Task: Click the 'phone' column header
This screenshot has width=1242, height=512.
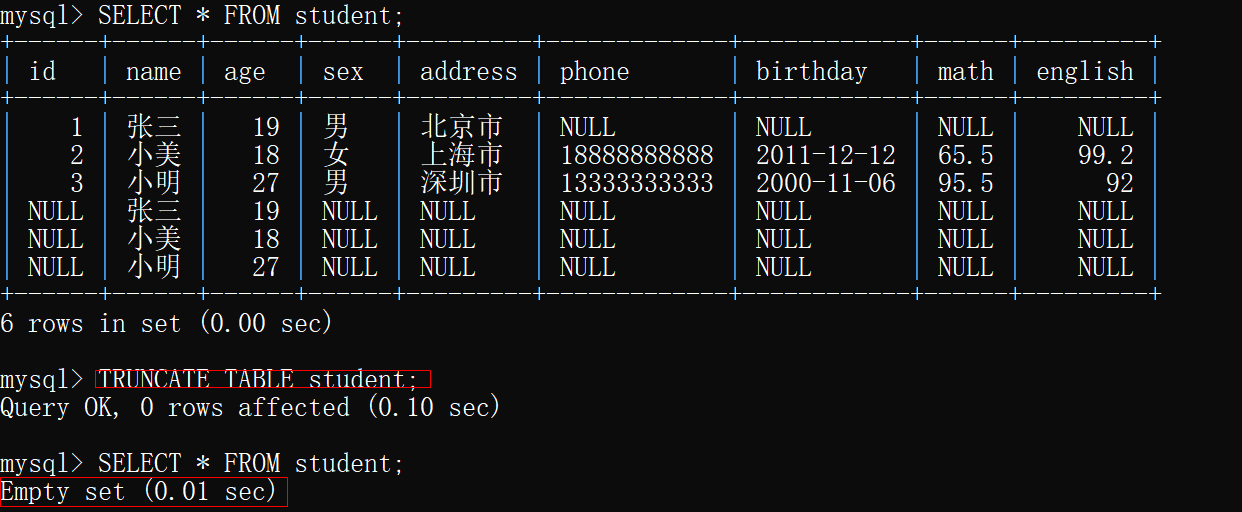Action: pos(594,72)
